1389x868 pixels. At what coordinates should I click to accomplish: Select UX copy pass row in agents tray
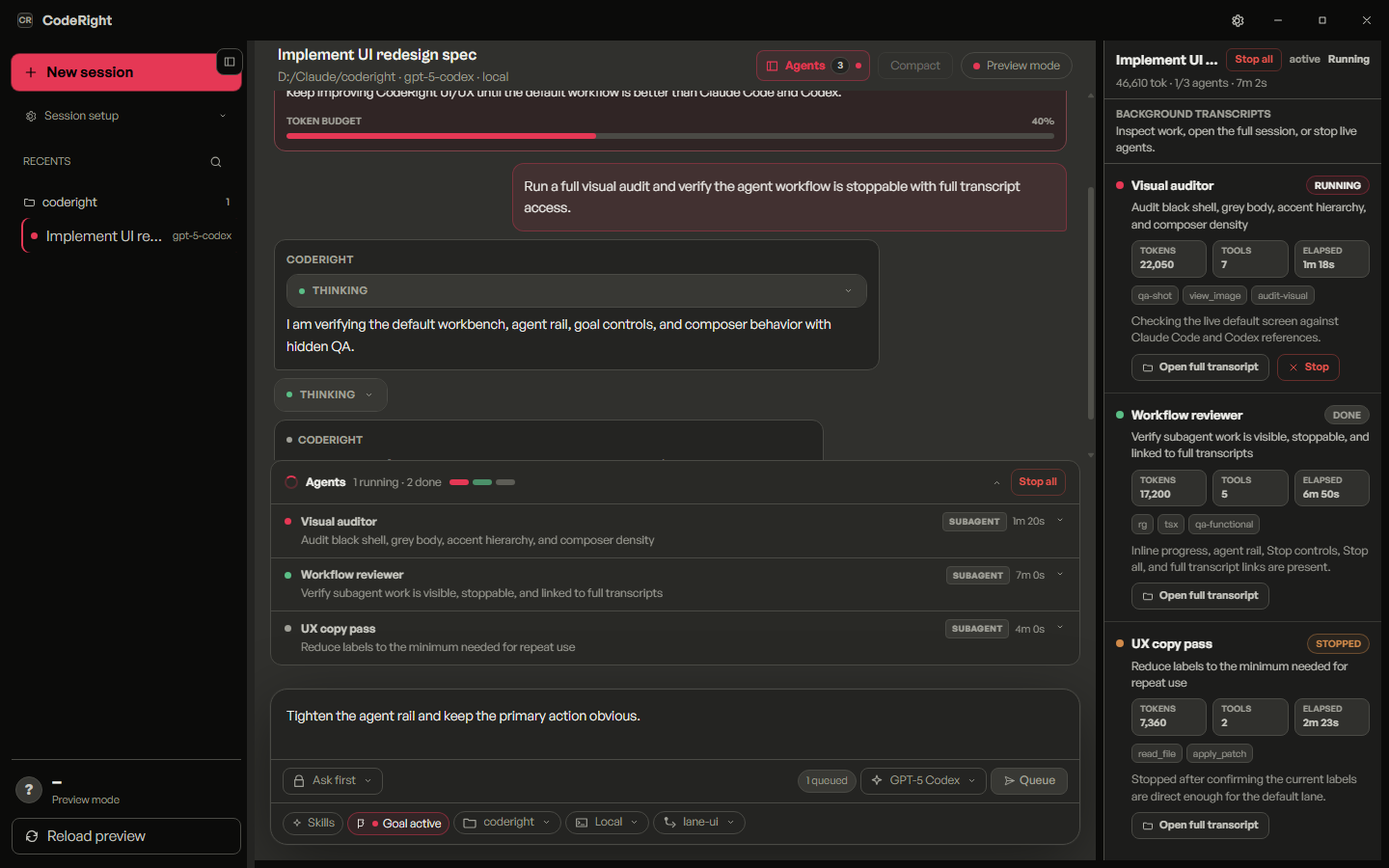(x=675, y=637)
